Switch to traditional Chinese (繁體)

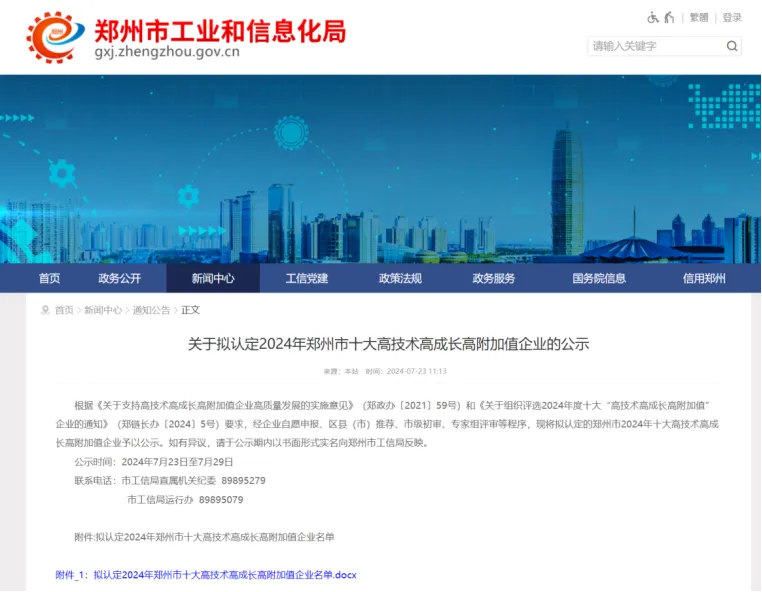[x=699, y=18]
